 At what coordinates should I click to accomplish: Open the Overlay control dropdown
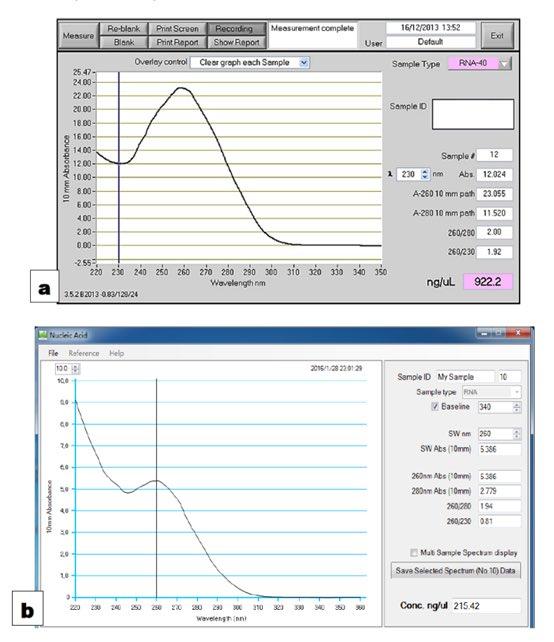(250, 62)
